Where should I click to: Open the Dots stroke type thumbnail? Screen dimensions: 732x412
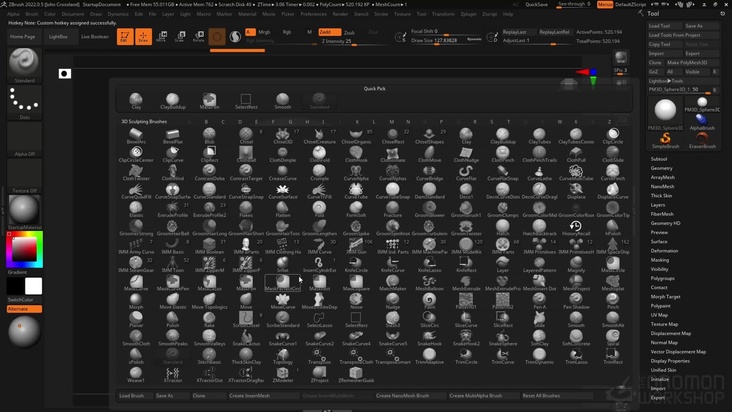point(24,100)
